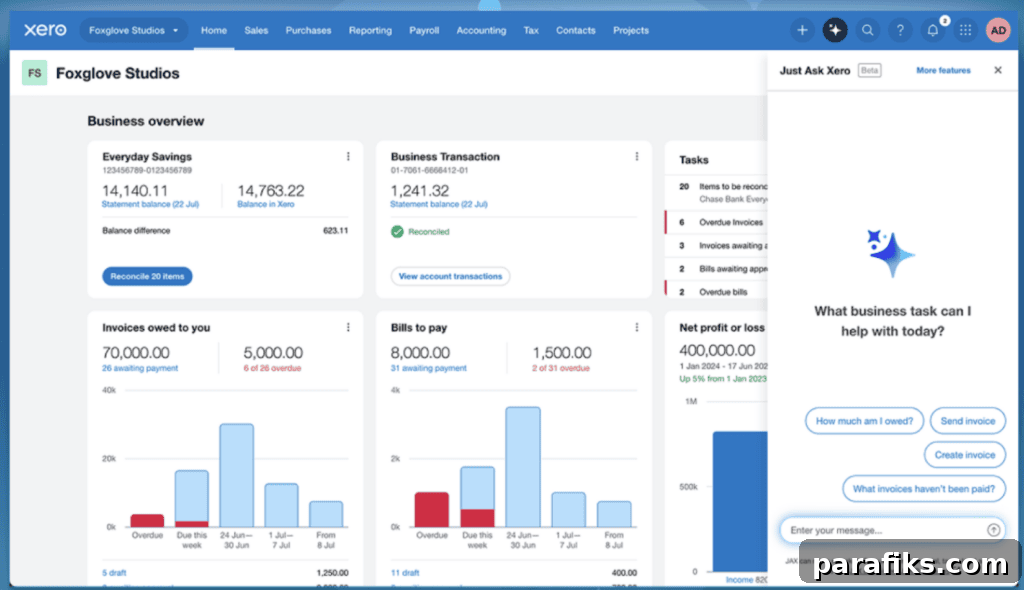Open Business Transaction Statement balance link
The image size is (1024, 590).
coord(439,204)
